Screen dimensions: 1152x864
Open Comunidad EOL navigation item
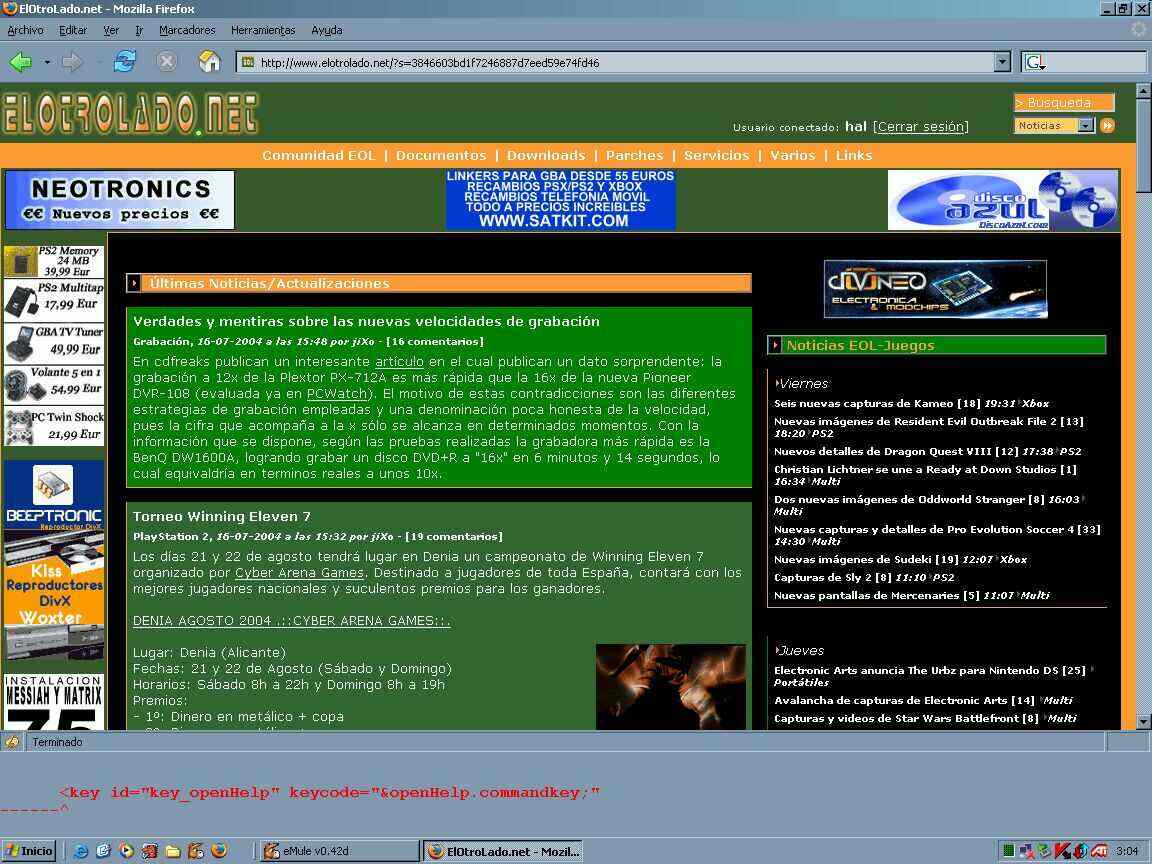click(319, 155)
